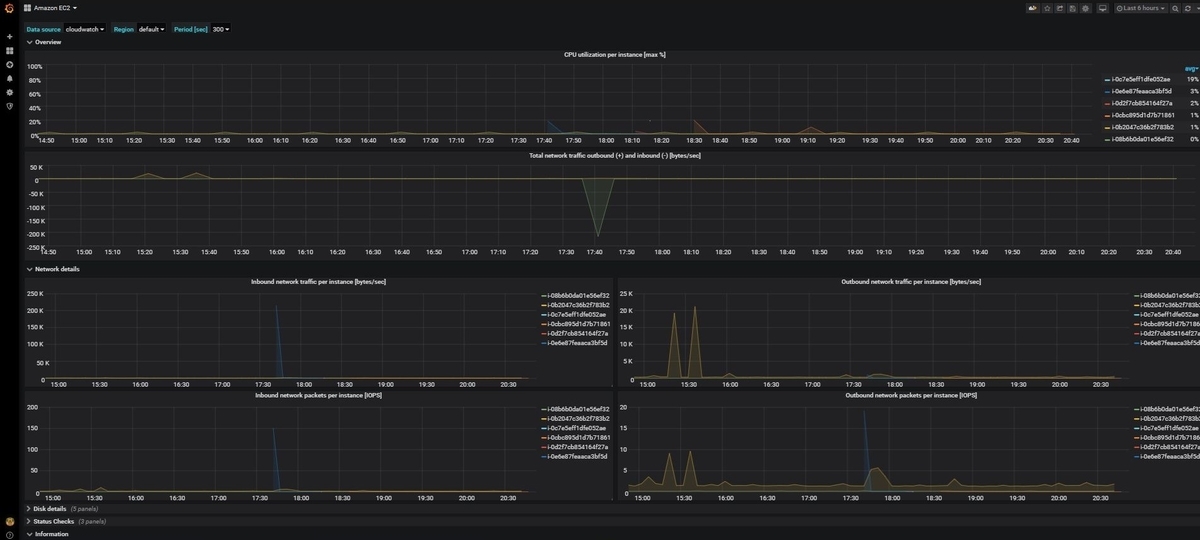Open the Last 6 hours time picker
Image resolution: width=1200 pixels, height=540 pixels.
click(x=1141, y=8)
